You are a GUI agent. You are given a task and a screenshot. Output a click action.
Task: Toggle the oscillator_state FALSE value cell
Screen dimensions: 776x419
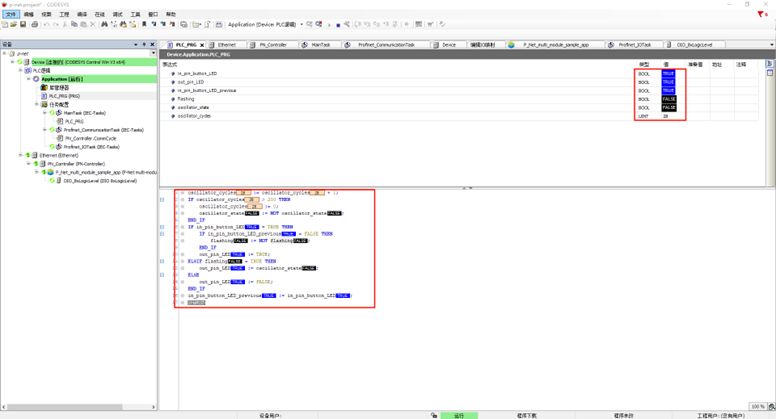coord(668,108)
